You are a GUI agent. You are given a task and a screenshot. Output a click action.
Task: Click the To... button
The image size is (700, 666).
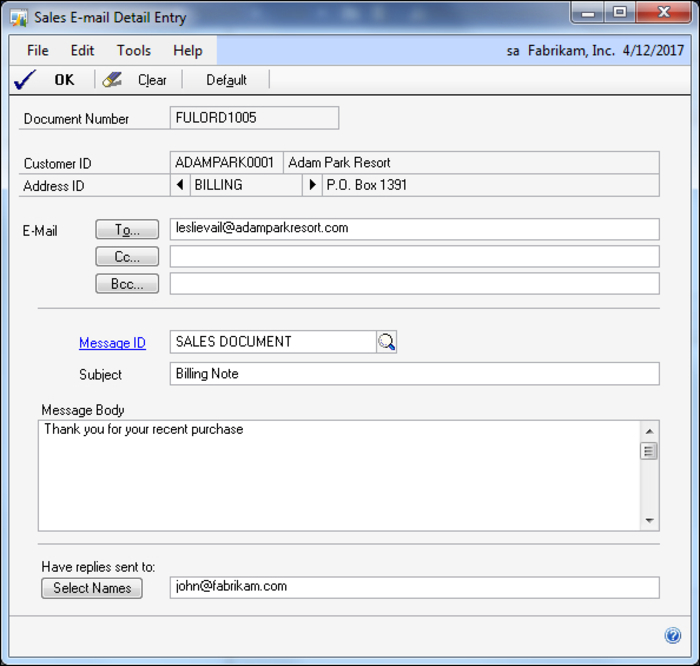pos(127,229)
